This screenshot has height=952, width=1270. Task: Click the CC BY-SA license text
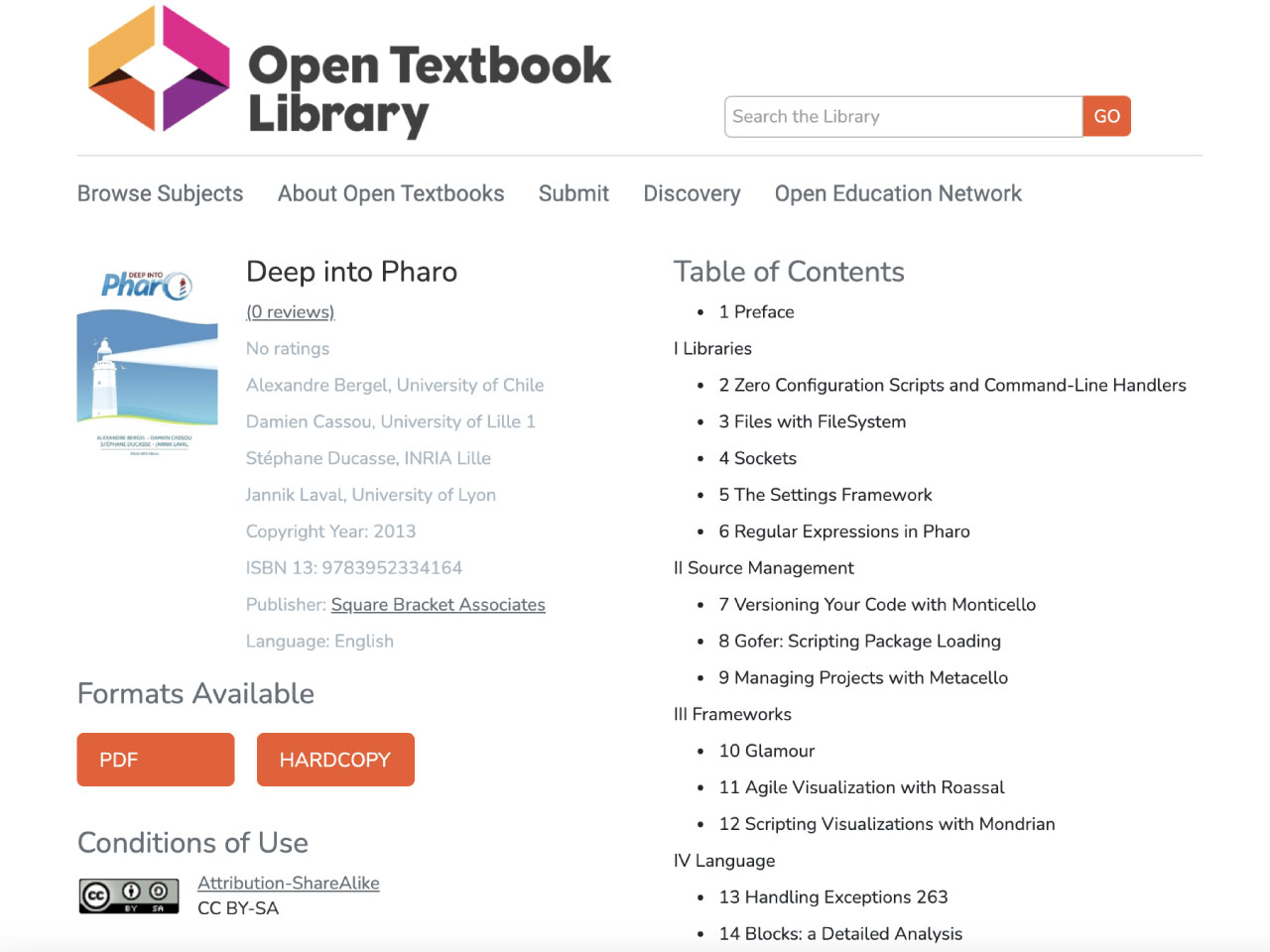click(238, 908)
